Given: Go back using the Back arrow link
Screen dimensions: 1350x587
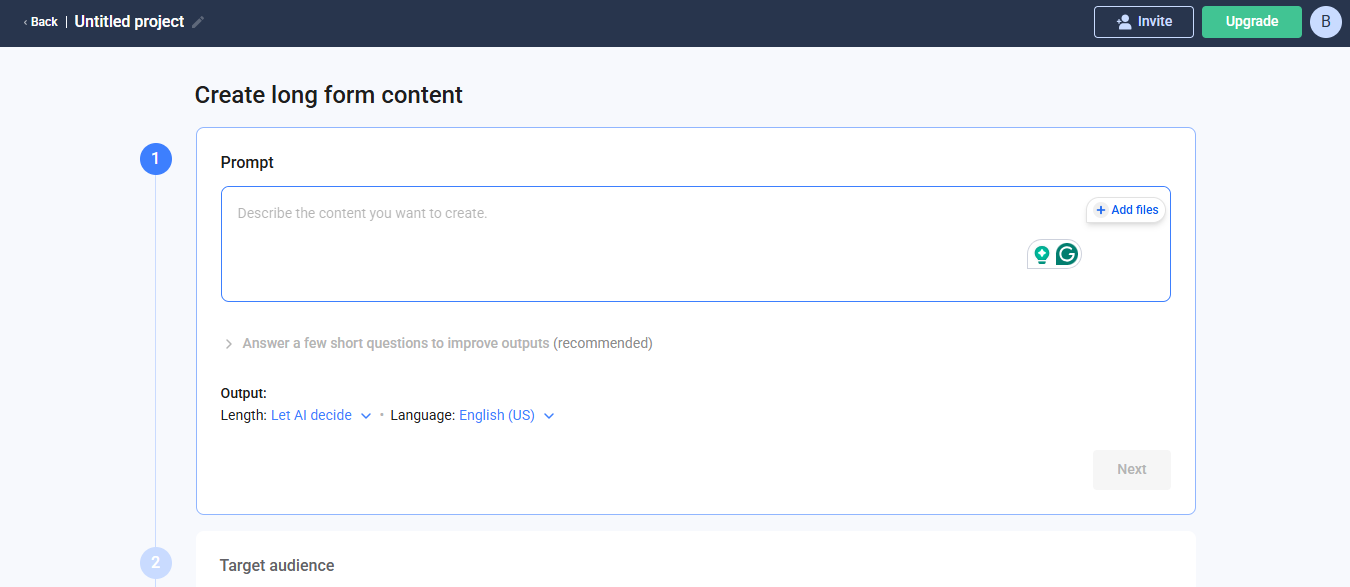Looking at the screenshot, I should pos(41,22).
